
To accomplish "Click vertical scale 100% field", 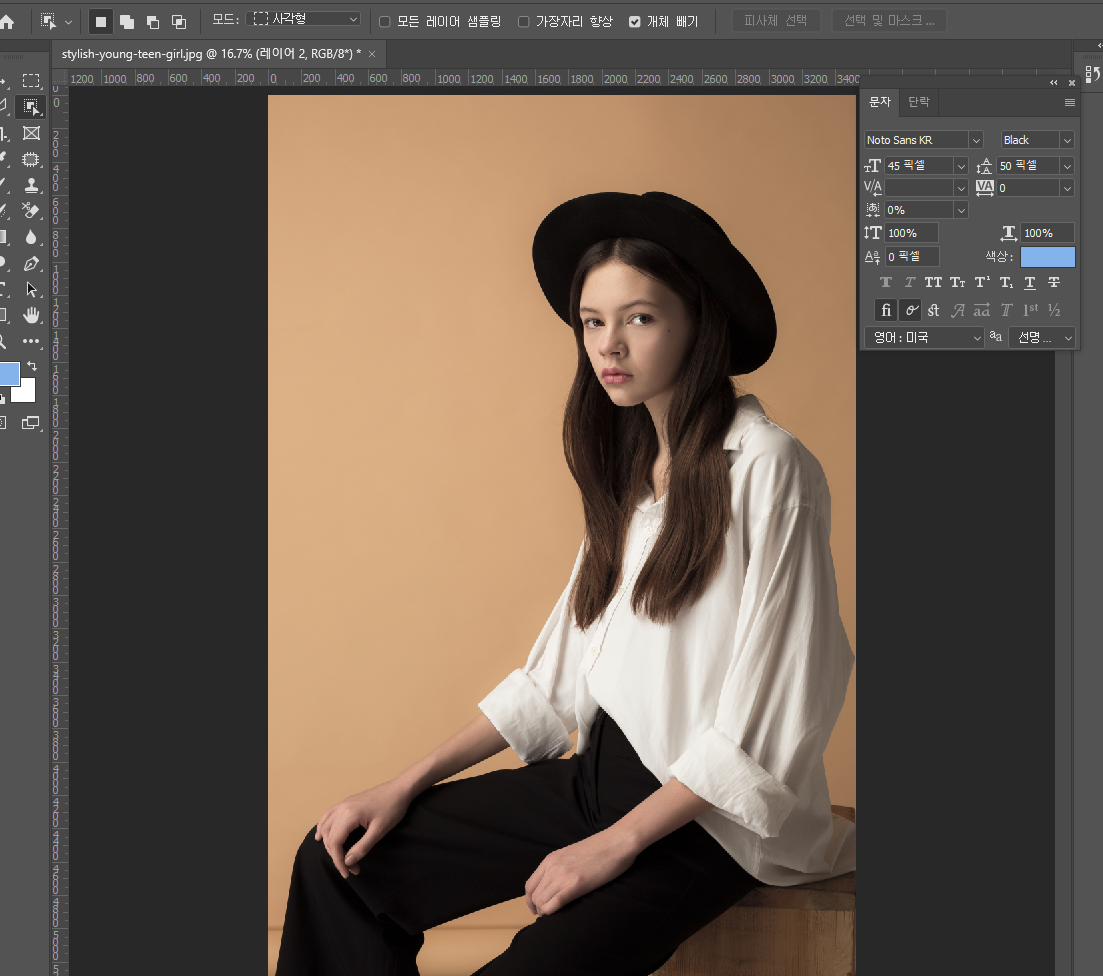I will pos(912,233).
